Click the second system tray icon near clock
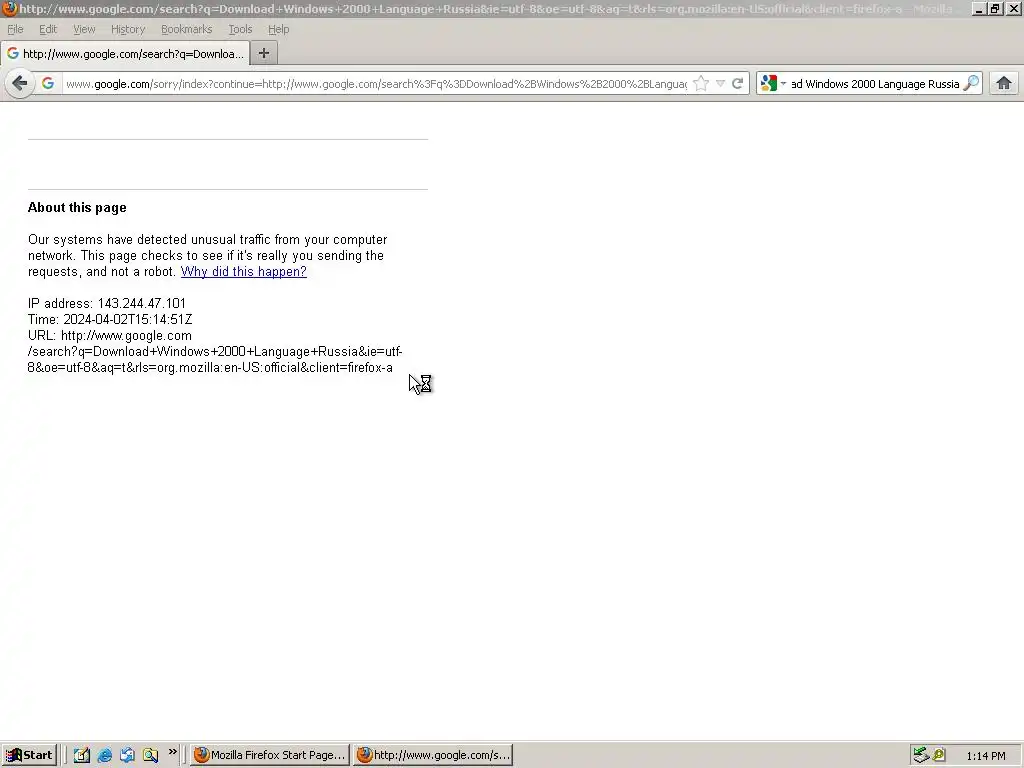Viewport: 1024px width, 768px height. point(939,755)
